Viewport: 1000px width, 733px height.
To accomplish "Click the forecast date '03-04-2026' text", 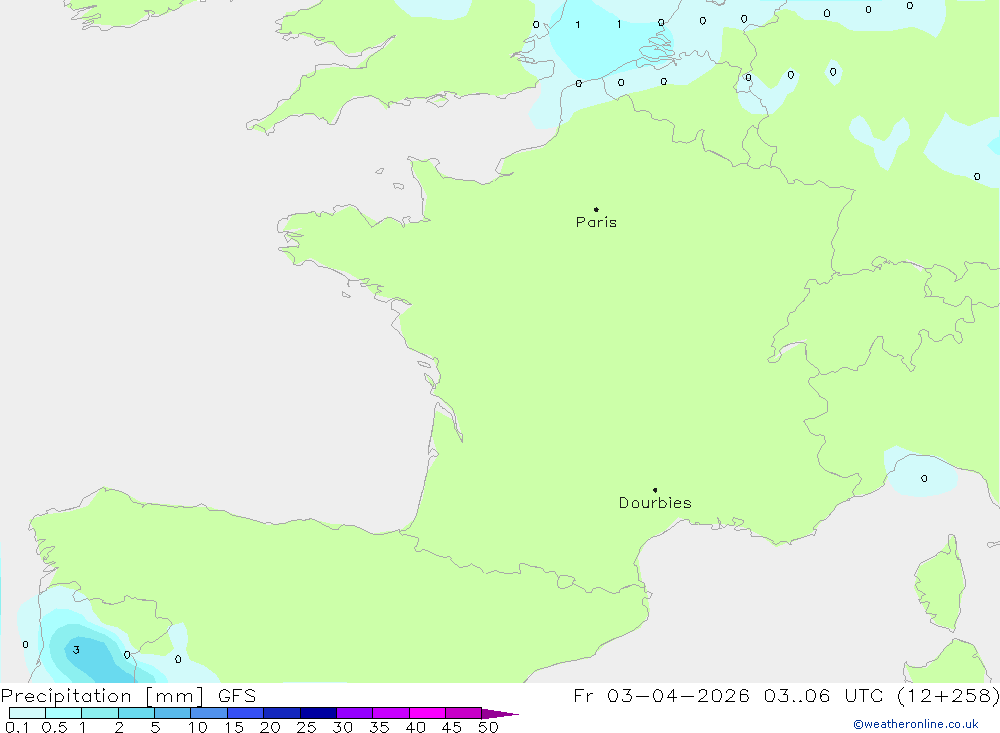I will [678, 695].
